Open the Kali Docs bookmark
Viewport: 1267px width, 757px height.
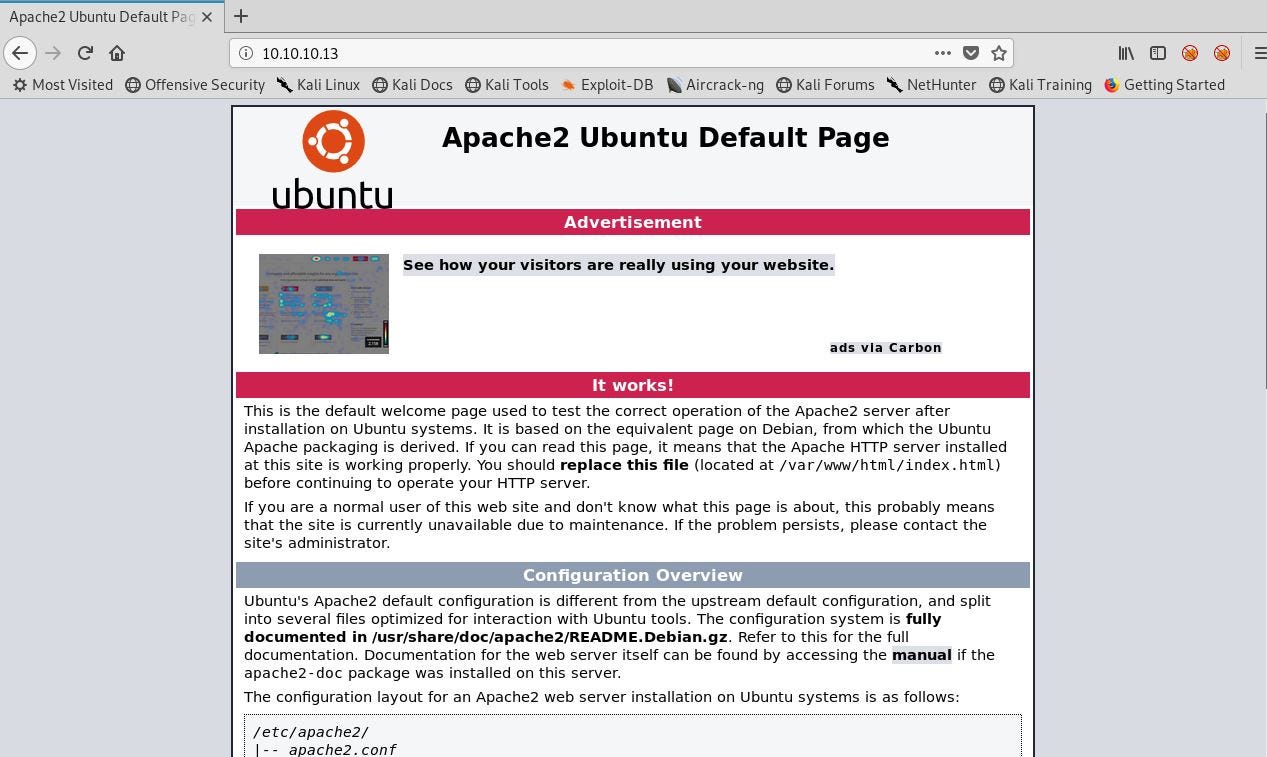click(x=412, y=85)
